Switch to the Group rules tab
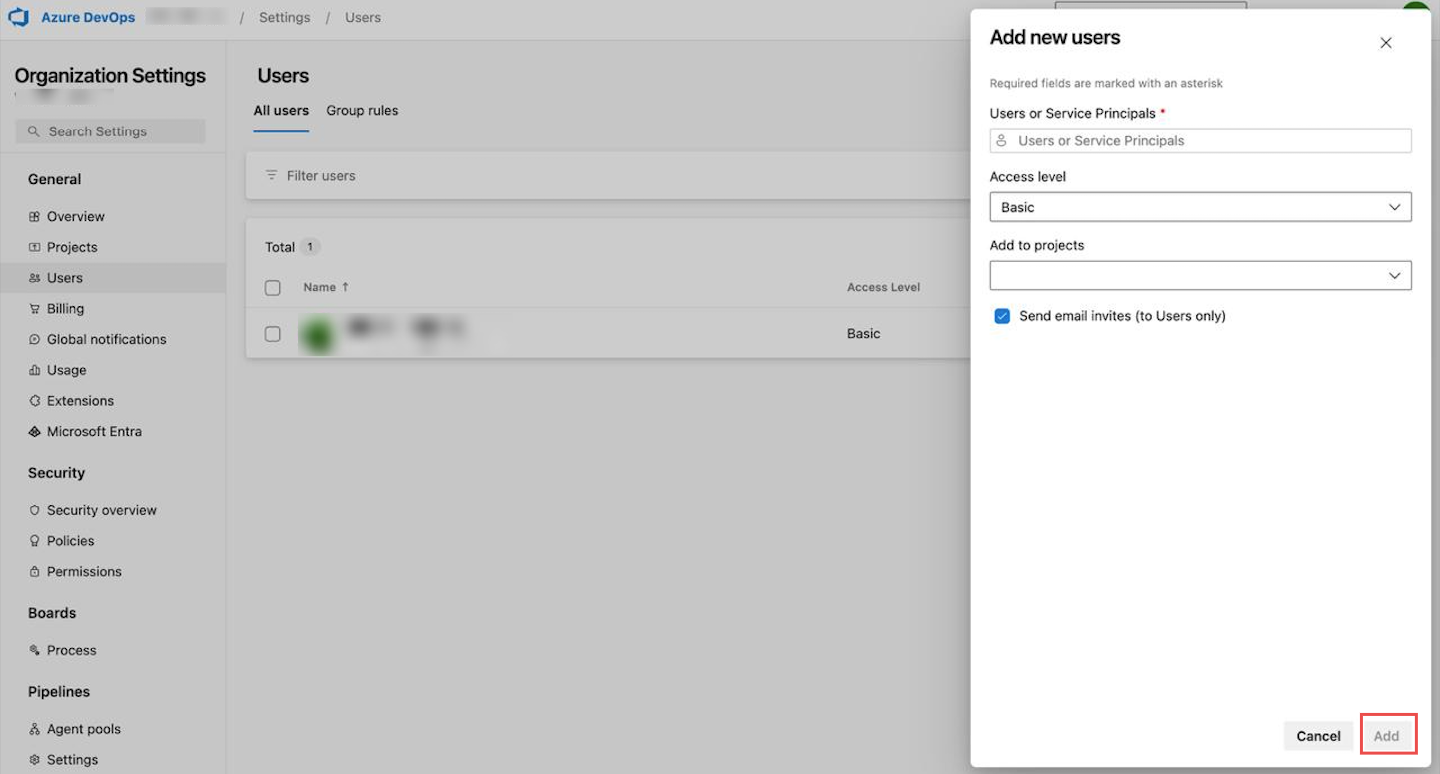This screenshot has height=774, width=1440. tap(362, 110)
